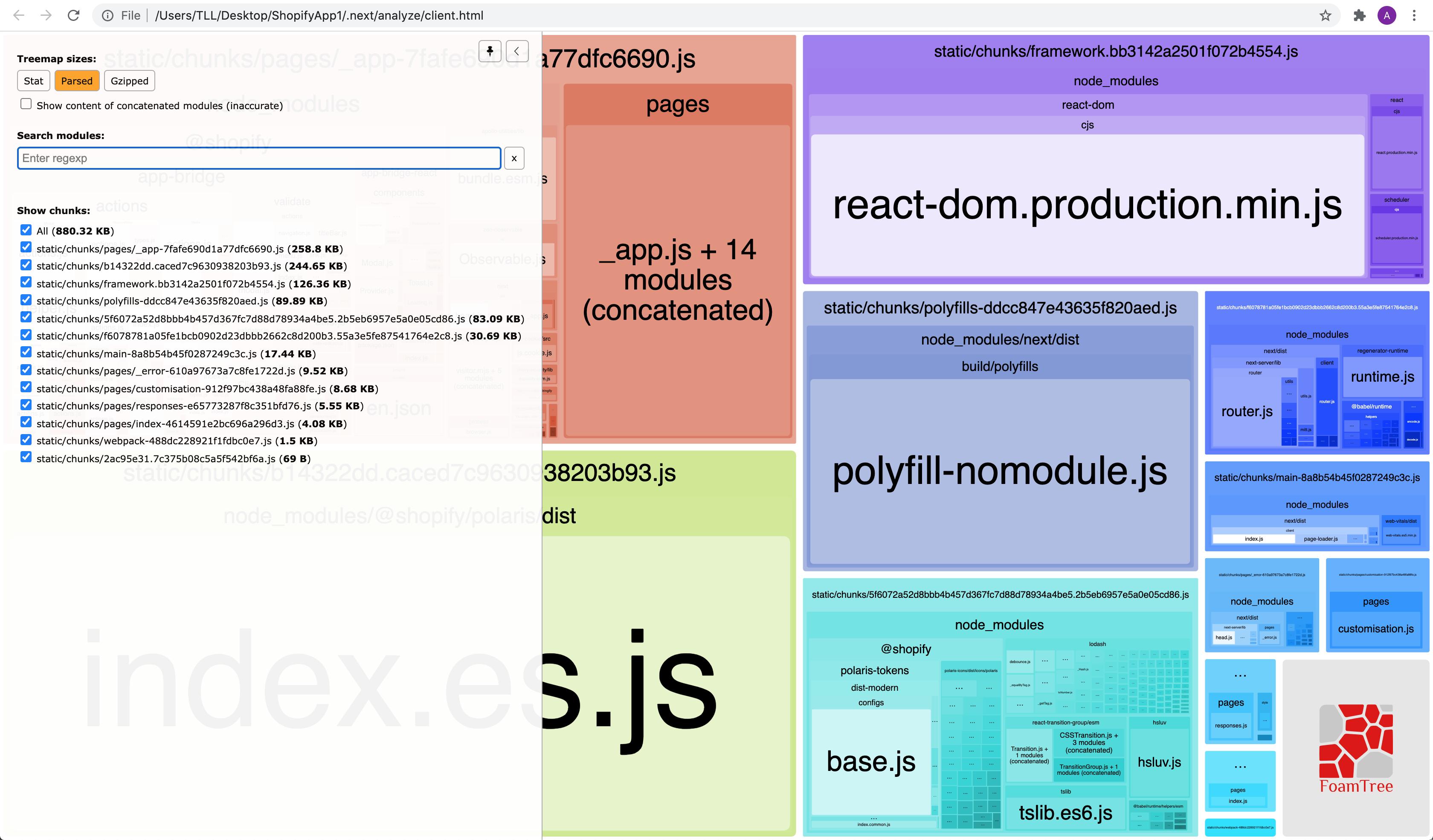Uncheck the polyfills-ddcc847e43635f820aed.js chunk
The width and height of the screenshot is (1433, 840).
pyautogui.click(x=26, y=299)
